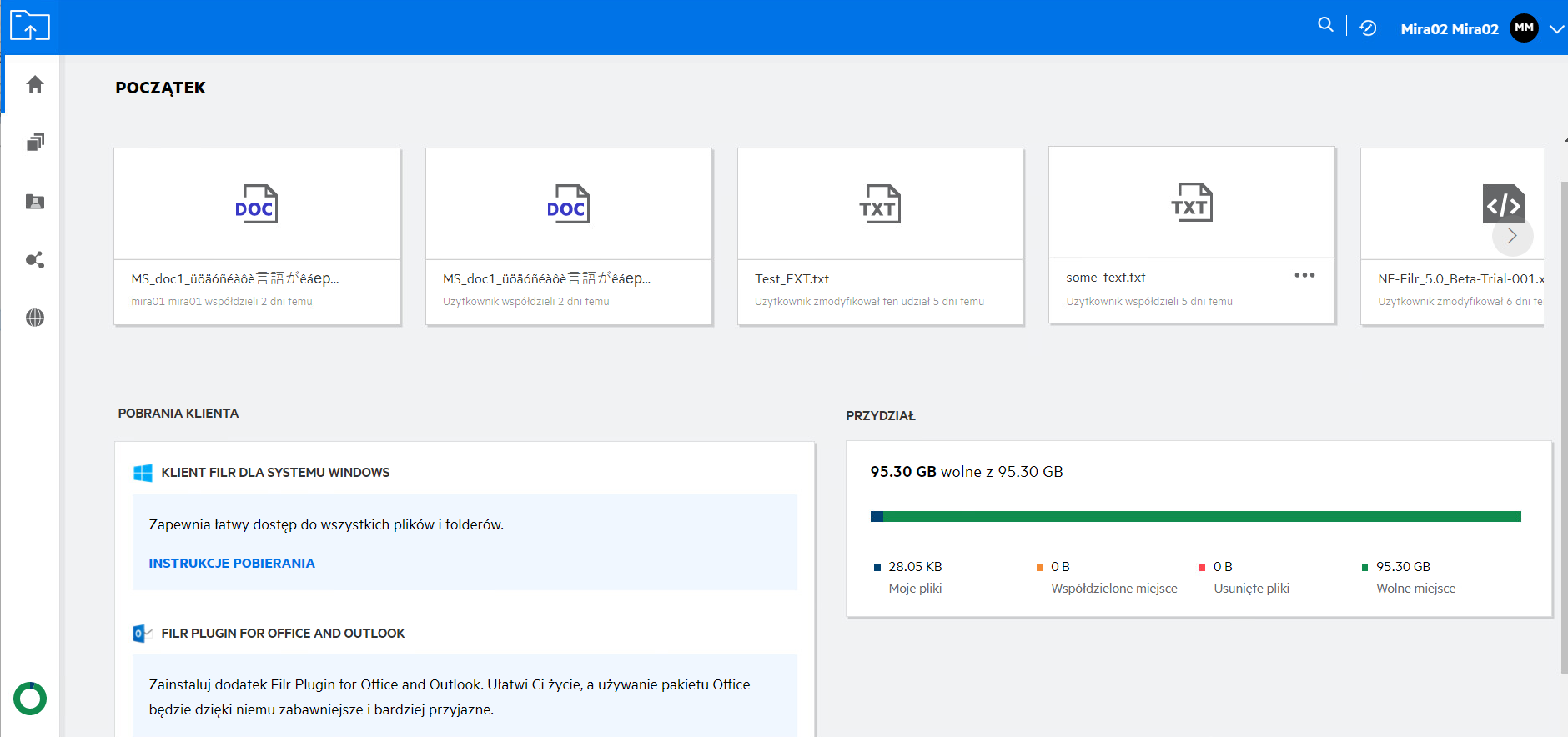The image size is (1568, 737).
Task: Click the Filr folder logo
Action: tap(30, 26)
